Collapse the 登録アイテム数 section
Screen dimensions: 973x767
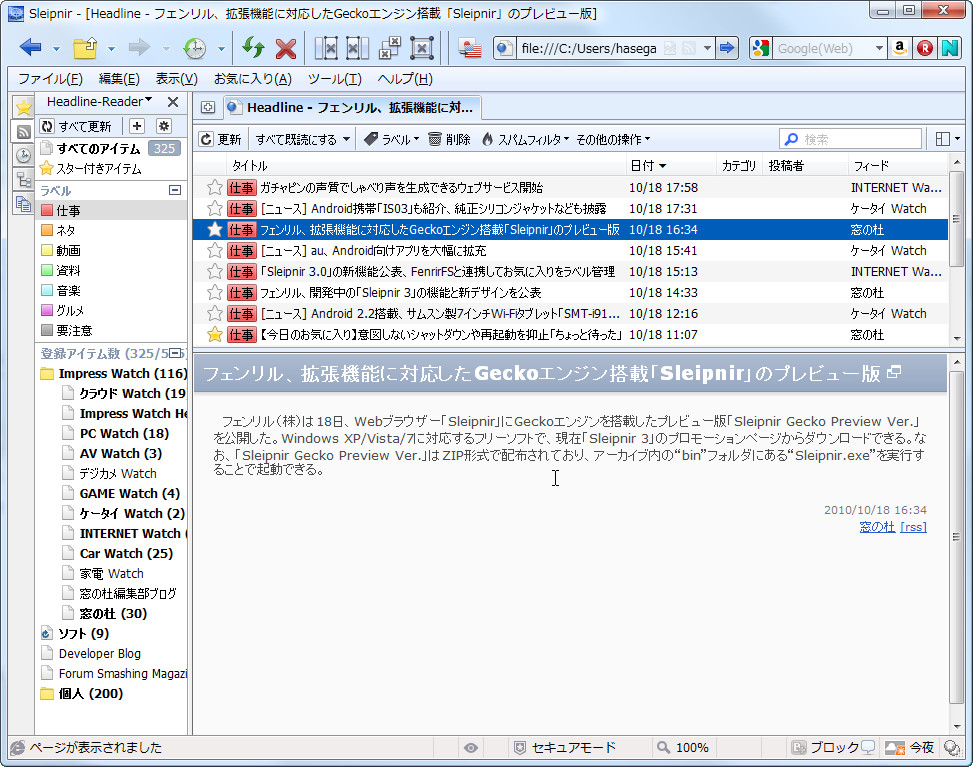(176, 353)
